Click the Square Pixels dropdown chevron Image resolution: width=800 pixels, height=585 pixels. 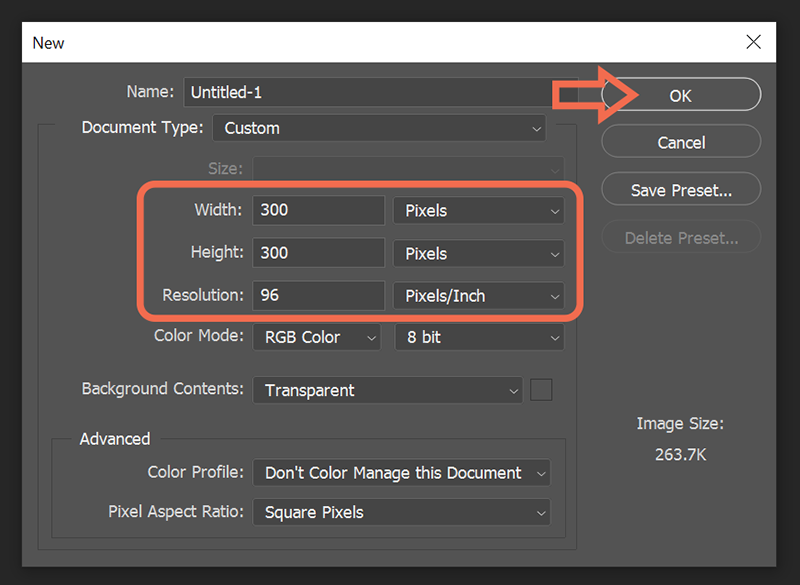[x=541, y=513]
